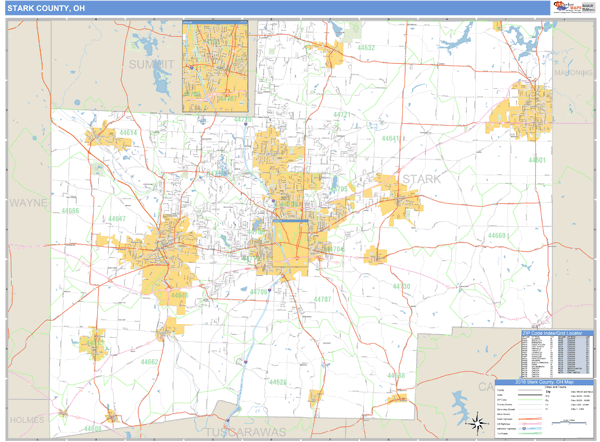Click the ZIP code 44662 label
Screen dimensions: 600x442
(x=150, y=360)
